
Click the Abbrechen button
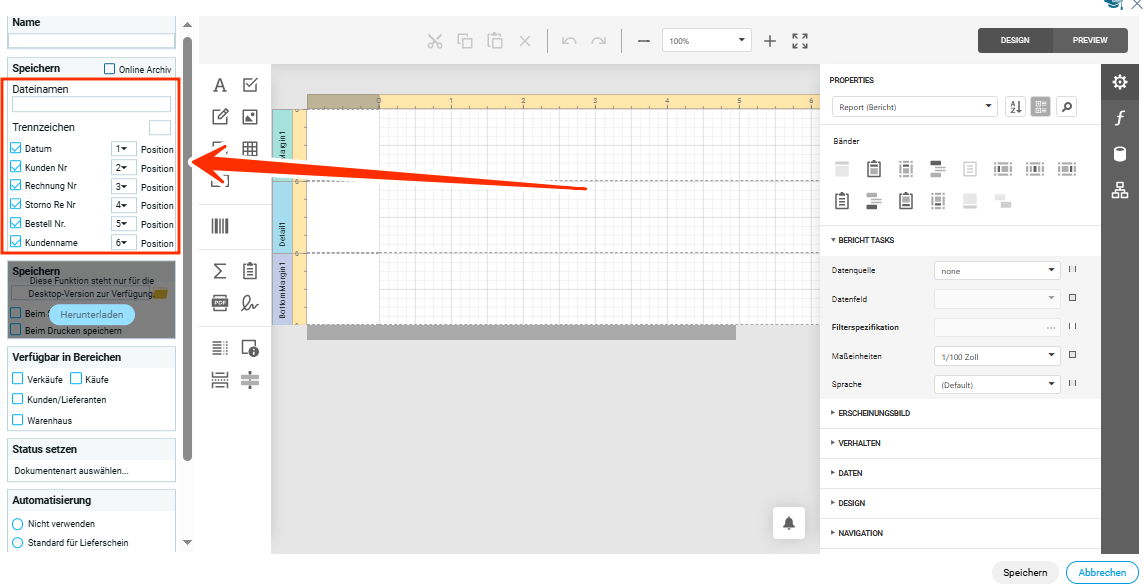point(1102,572)
